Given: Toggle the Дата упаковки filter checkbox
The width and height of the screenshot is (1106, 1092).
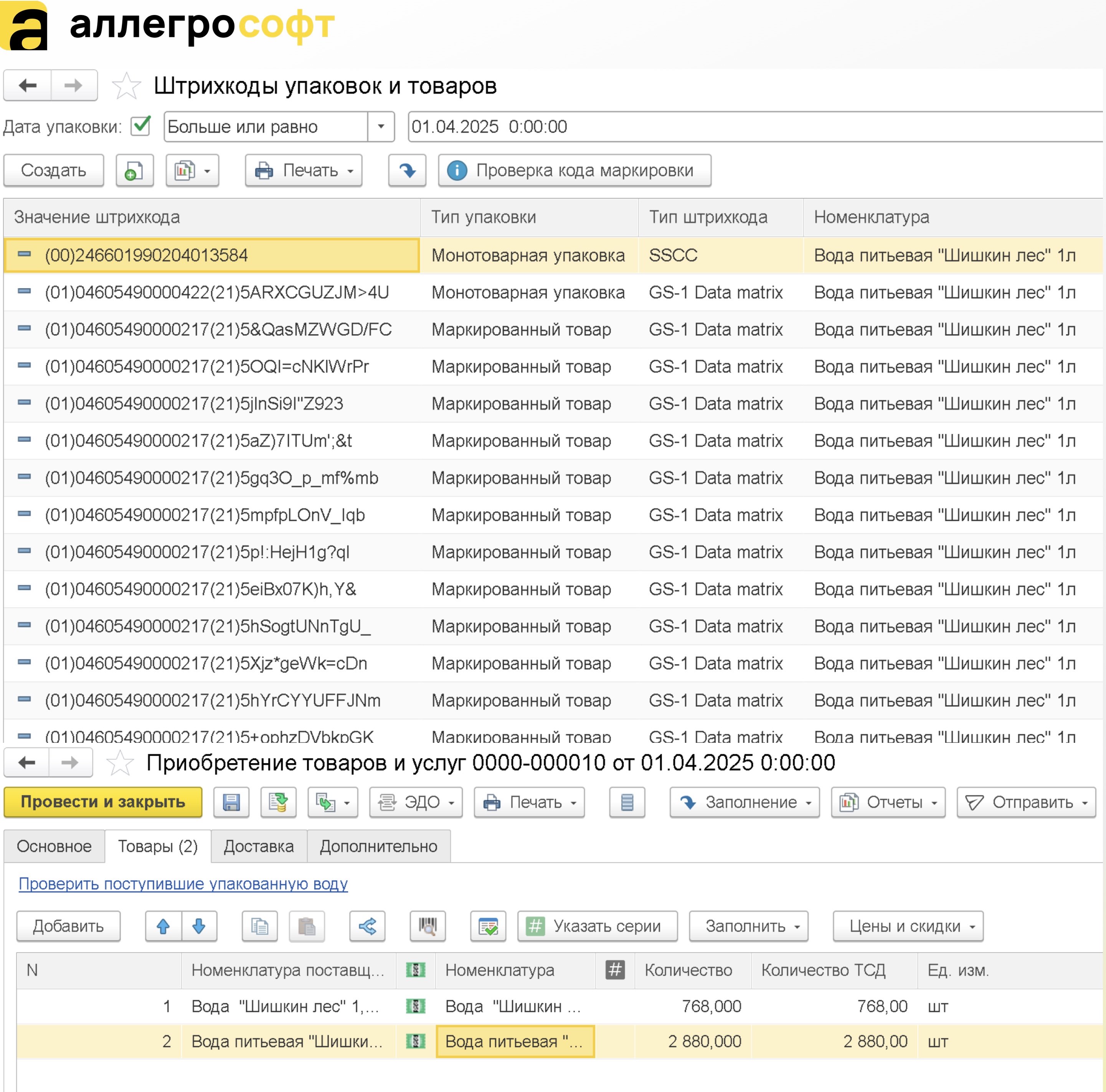Looking at the screenshot, I should click(140, 126).
